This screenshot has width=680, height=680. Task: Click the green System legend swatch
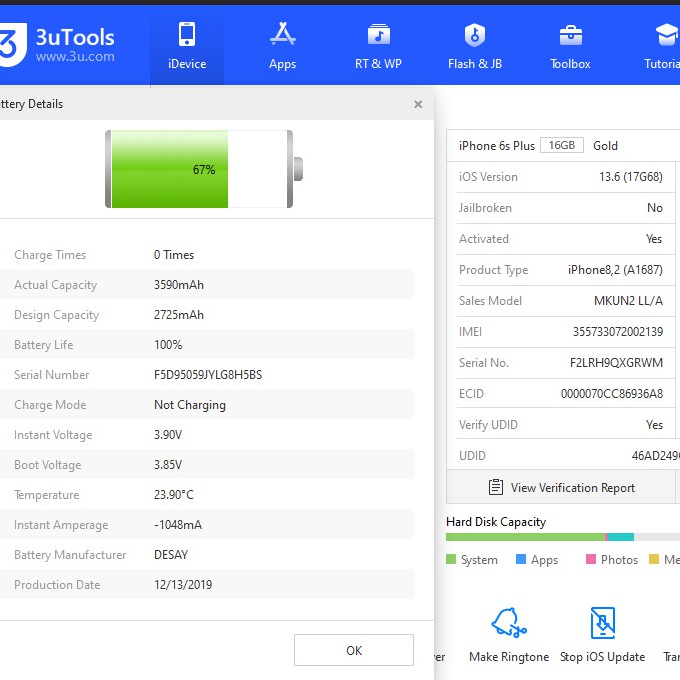451,559
